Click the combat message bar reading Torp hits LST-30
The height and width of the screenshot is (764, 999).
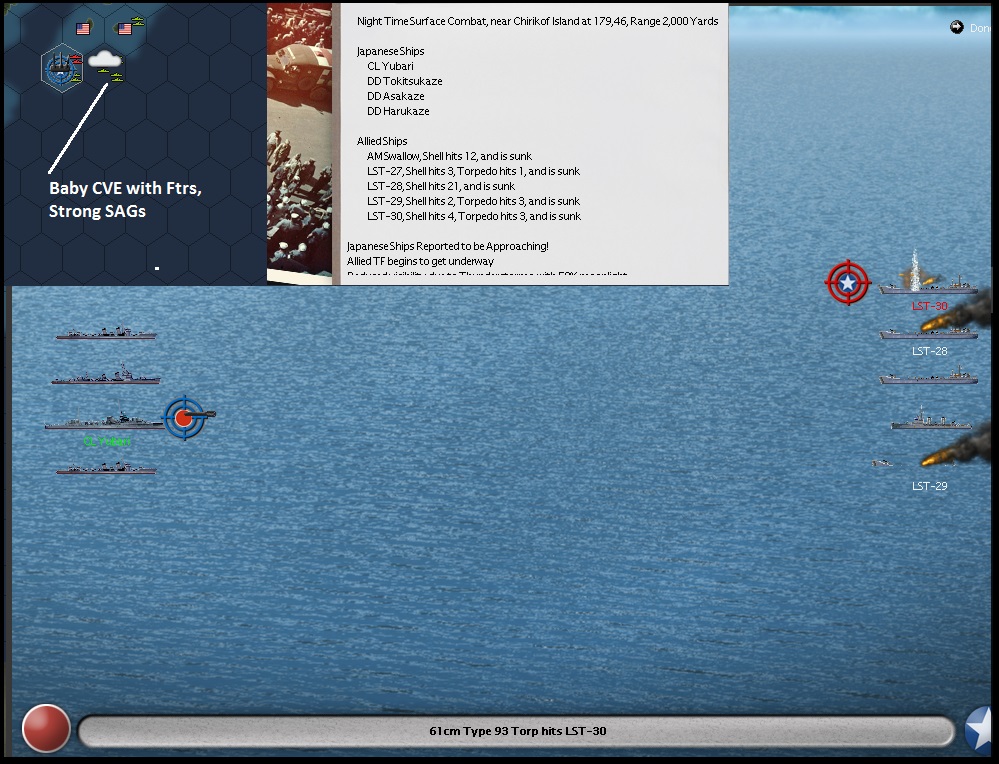click(x=516, y=731)
